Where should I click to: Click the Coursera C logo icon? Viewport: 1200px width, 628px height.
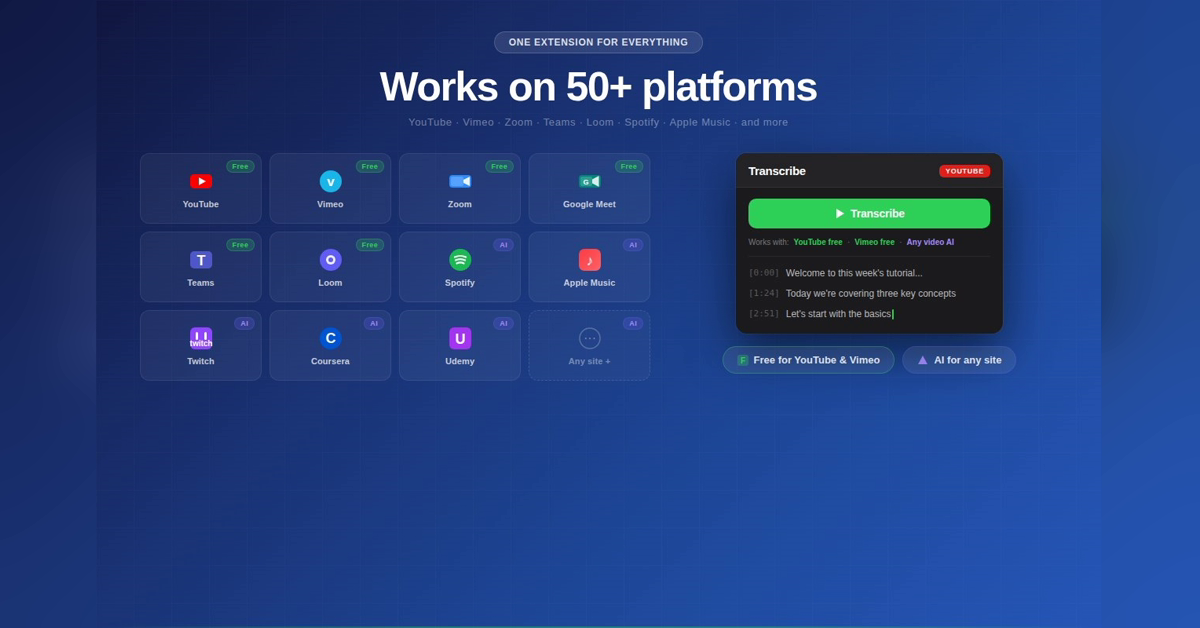[x=330, y=338]
